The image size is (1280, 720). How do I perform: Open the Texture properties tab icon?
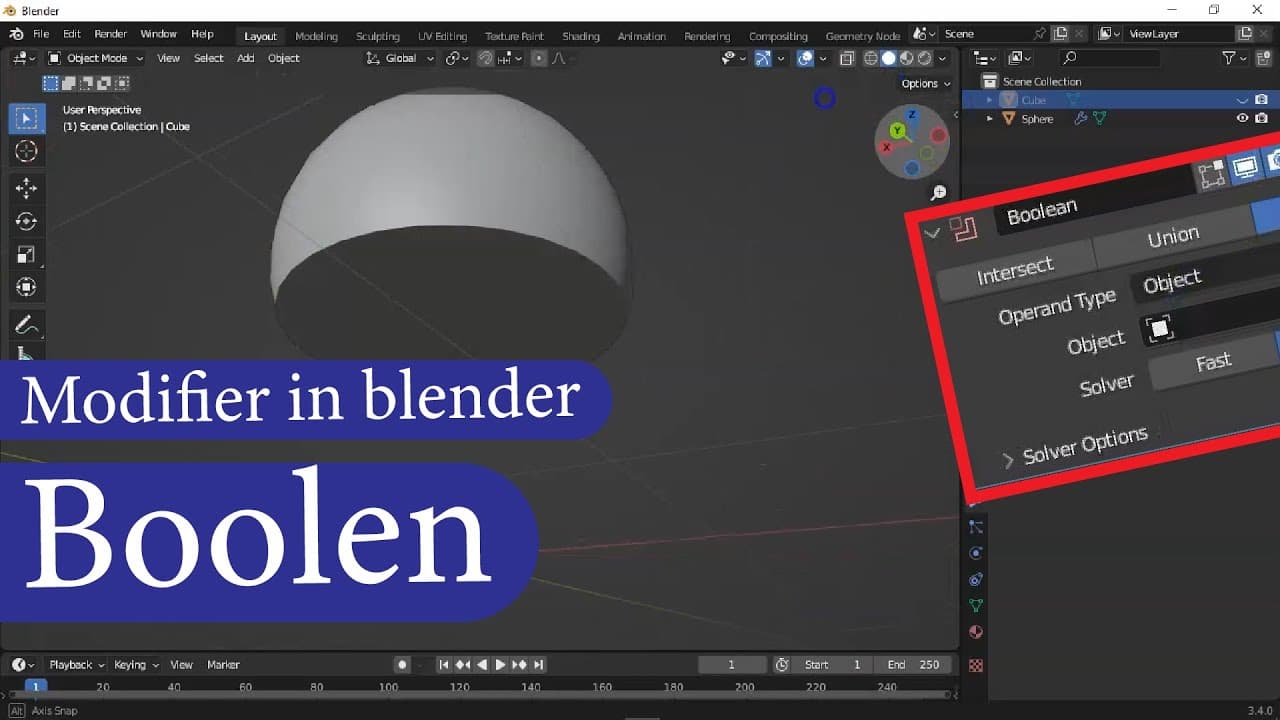point(976,665)
